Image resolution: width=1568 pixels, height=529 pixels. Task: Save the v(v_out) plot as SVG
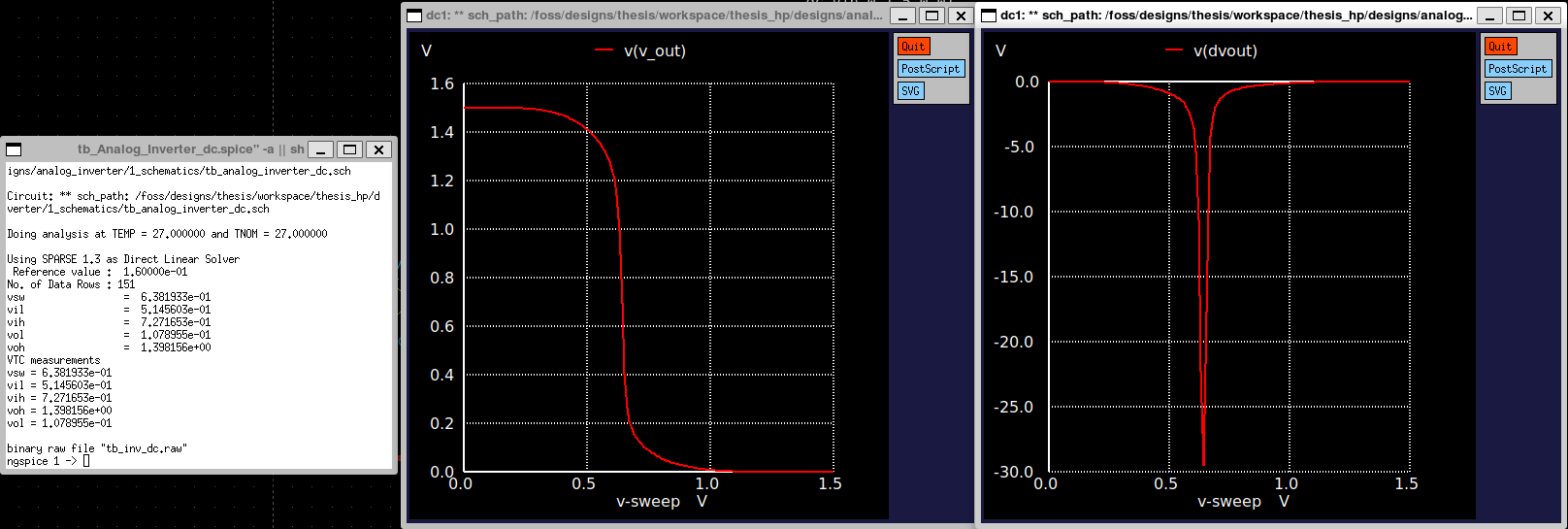[x=910, y=91]
